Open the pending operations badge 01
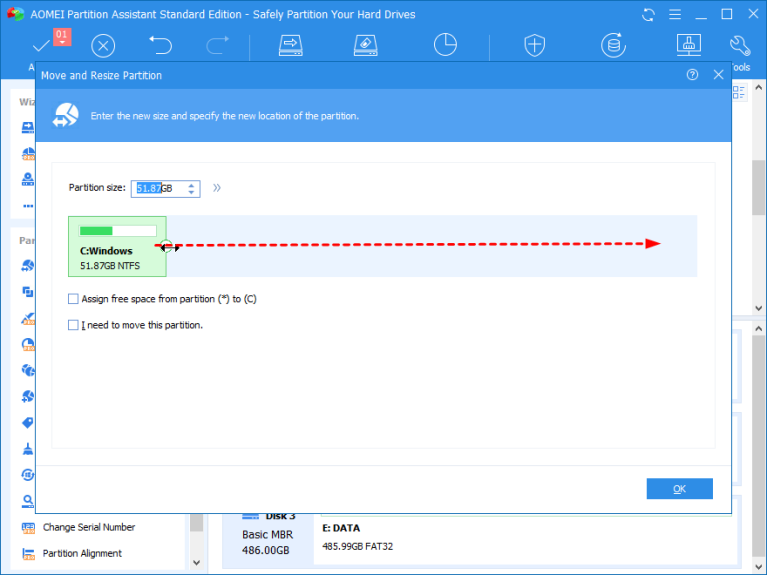This screenshot has height=576, width=768. point(62,37)
